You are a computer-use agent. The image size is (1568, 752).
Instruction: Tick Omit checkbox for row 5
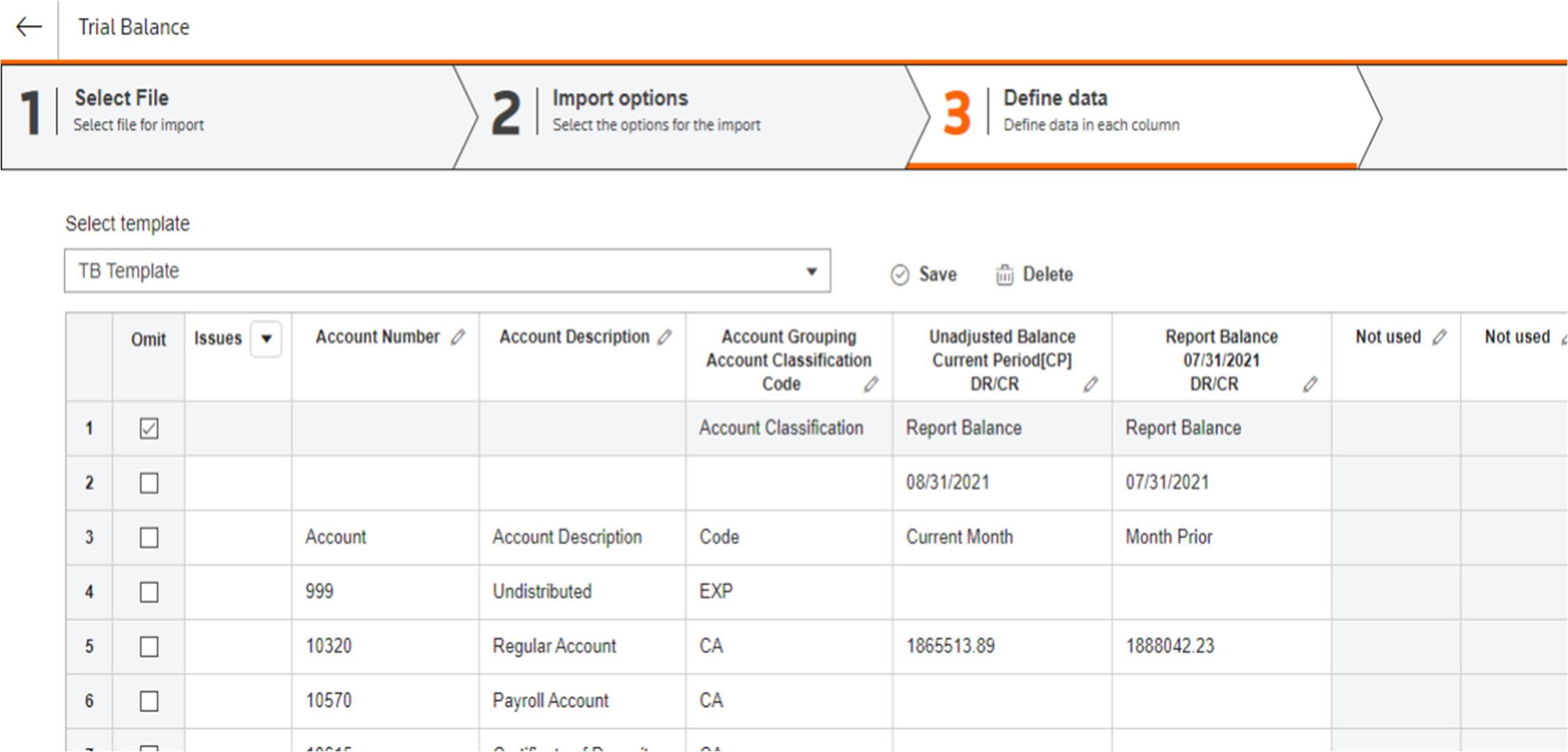(149, 646)
